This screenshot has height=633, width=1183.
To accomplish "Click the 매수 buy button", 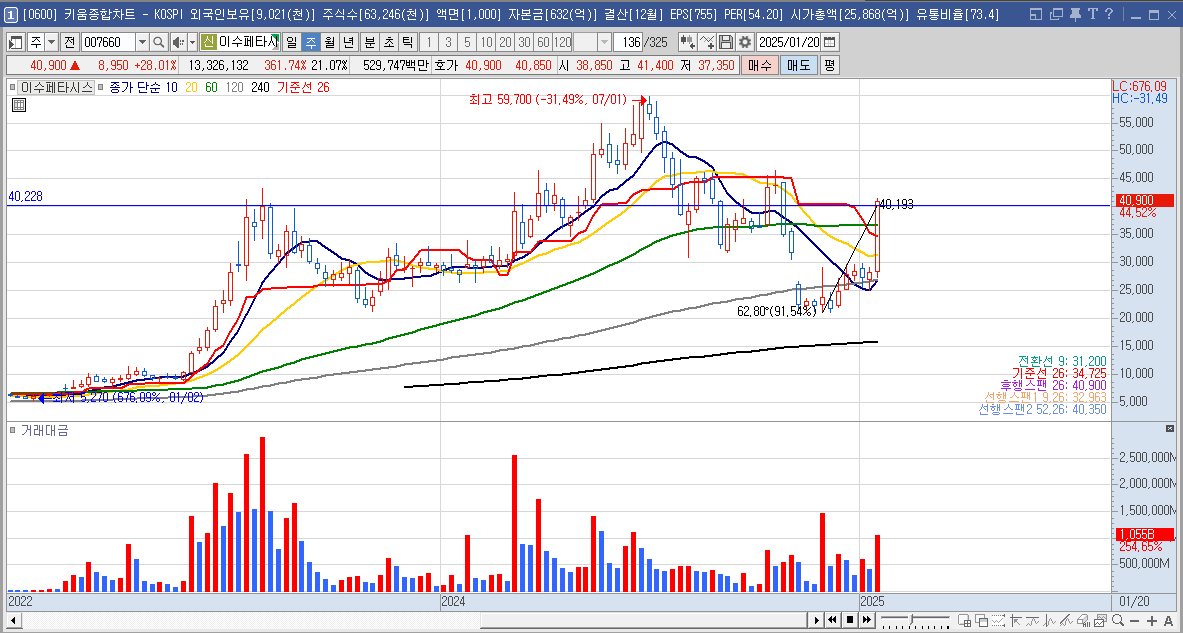I will [x=759, y=66].
